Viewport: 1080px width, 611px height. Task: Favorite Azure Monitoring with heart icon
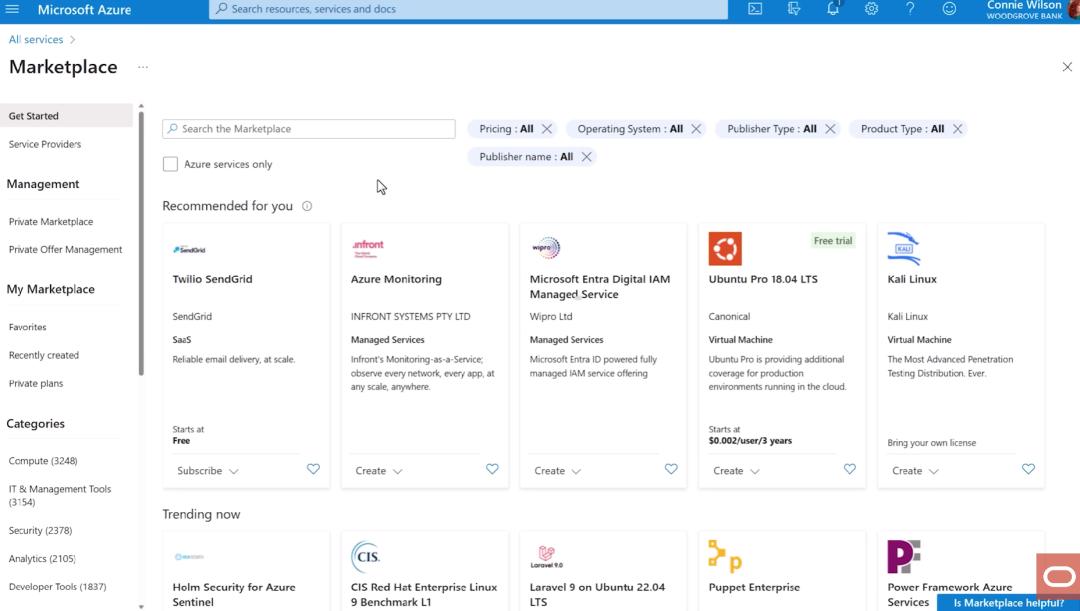[492, 469]
